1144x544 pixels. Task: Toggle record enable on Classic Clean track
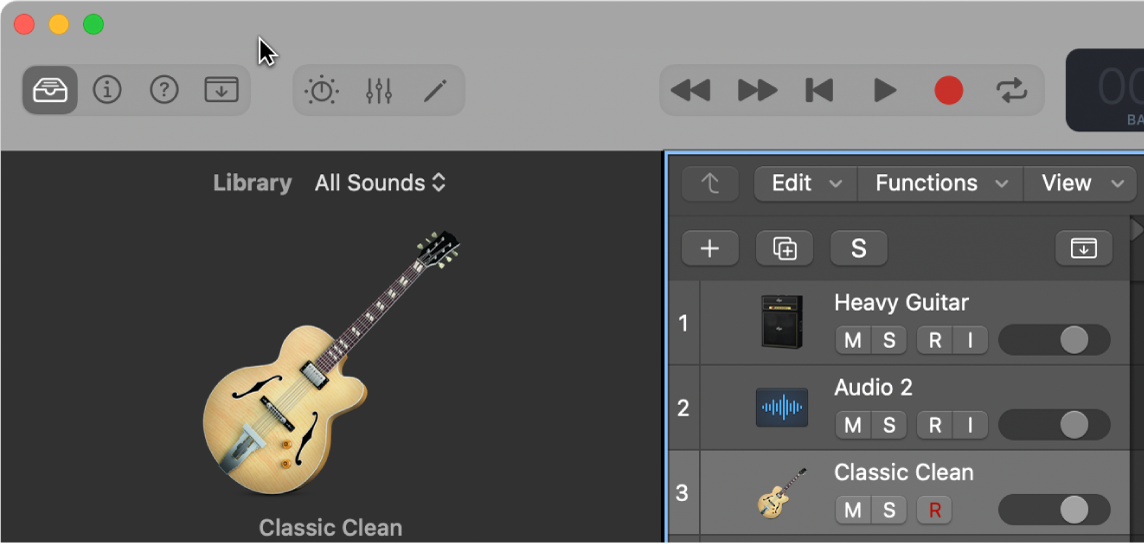(935, 510)
